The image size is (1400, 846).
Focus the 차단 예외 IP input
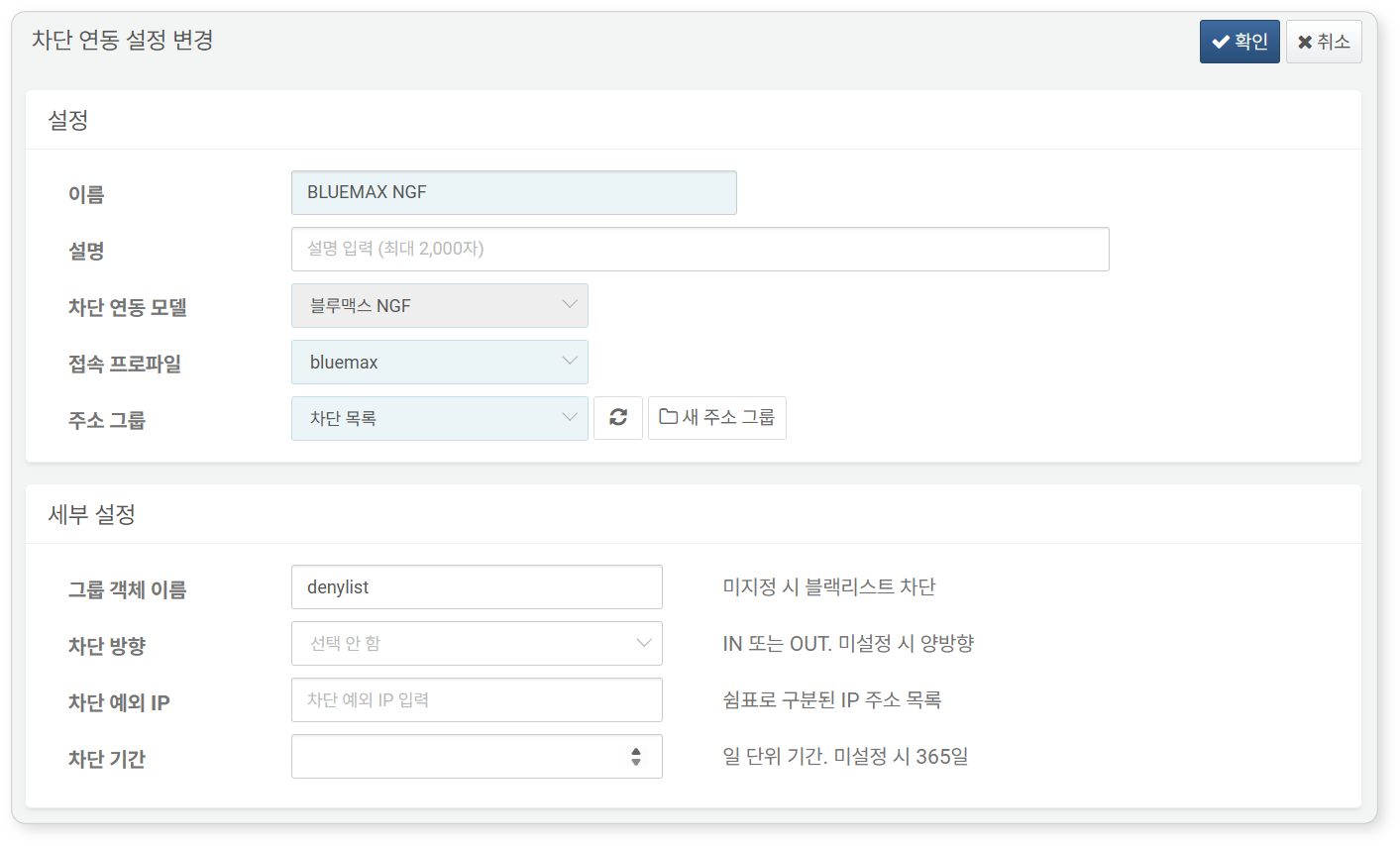pos(477,699)
